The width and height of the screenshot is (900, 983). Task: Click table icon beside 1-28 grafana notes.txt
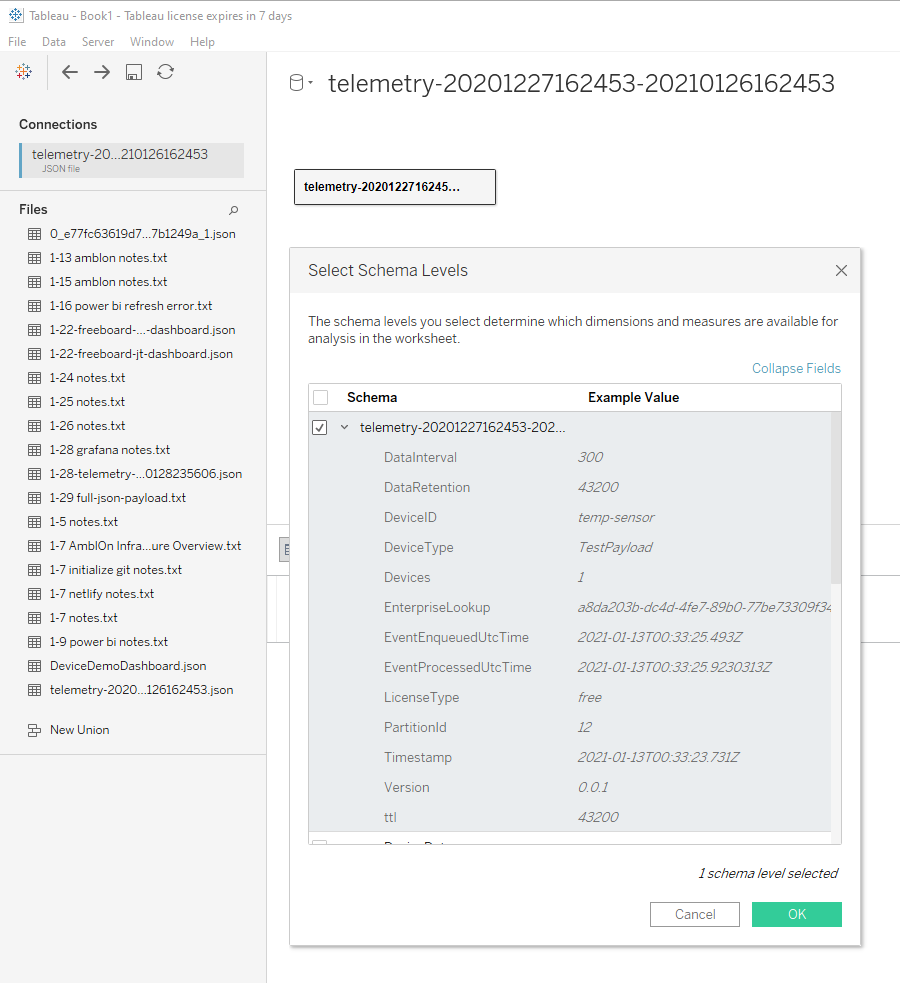coord(34,450)
